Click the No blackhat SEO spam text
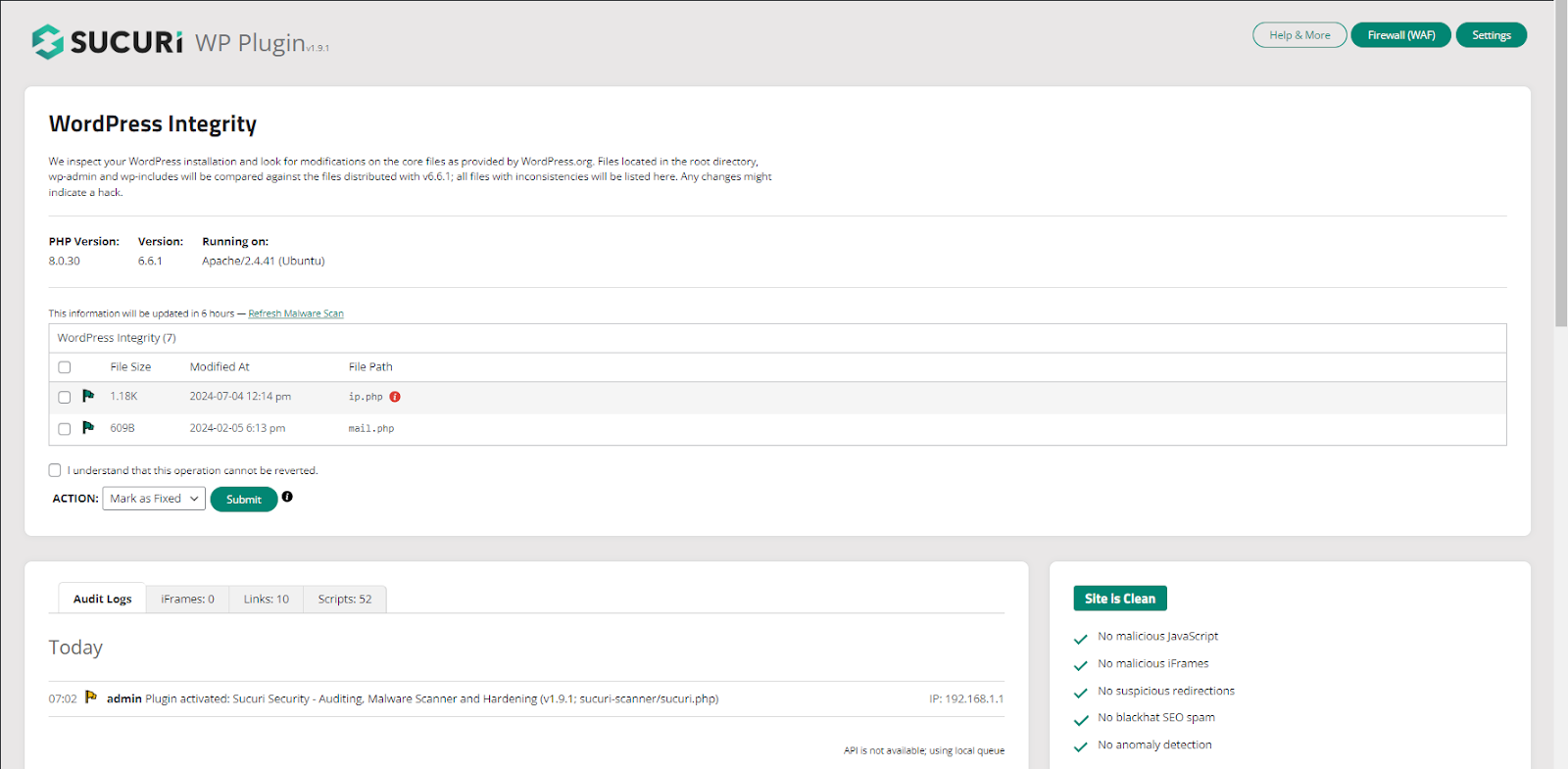The image size is (1568, 769). pos(1156,717)
